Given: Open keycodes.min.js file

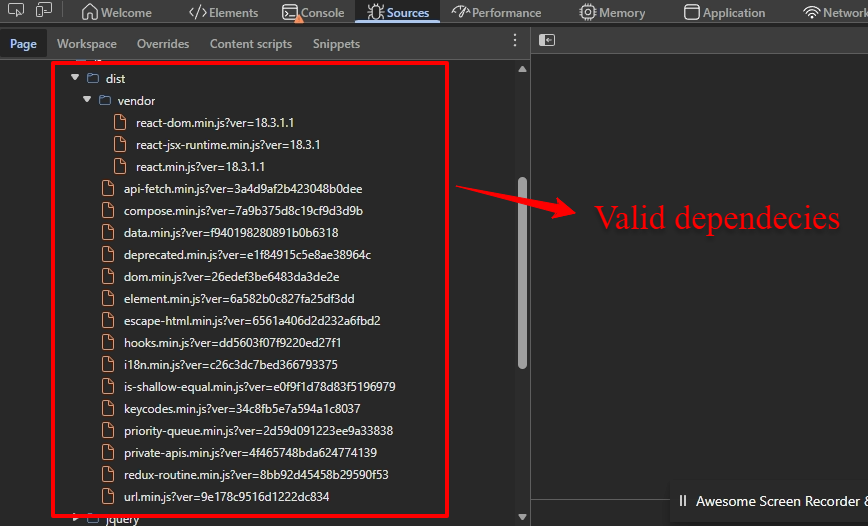Looking at the screenshot, I should tap(242, 409).
